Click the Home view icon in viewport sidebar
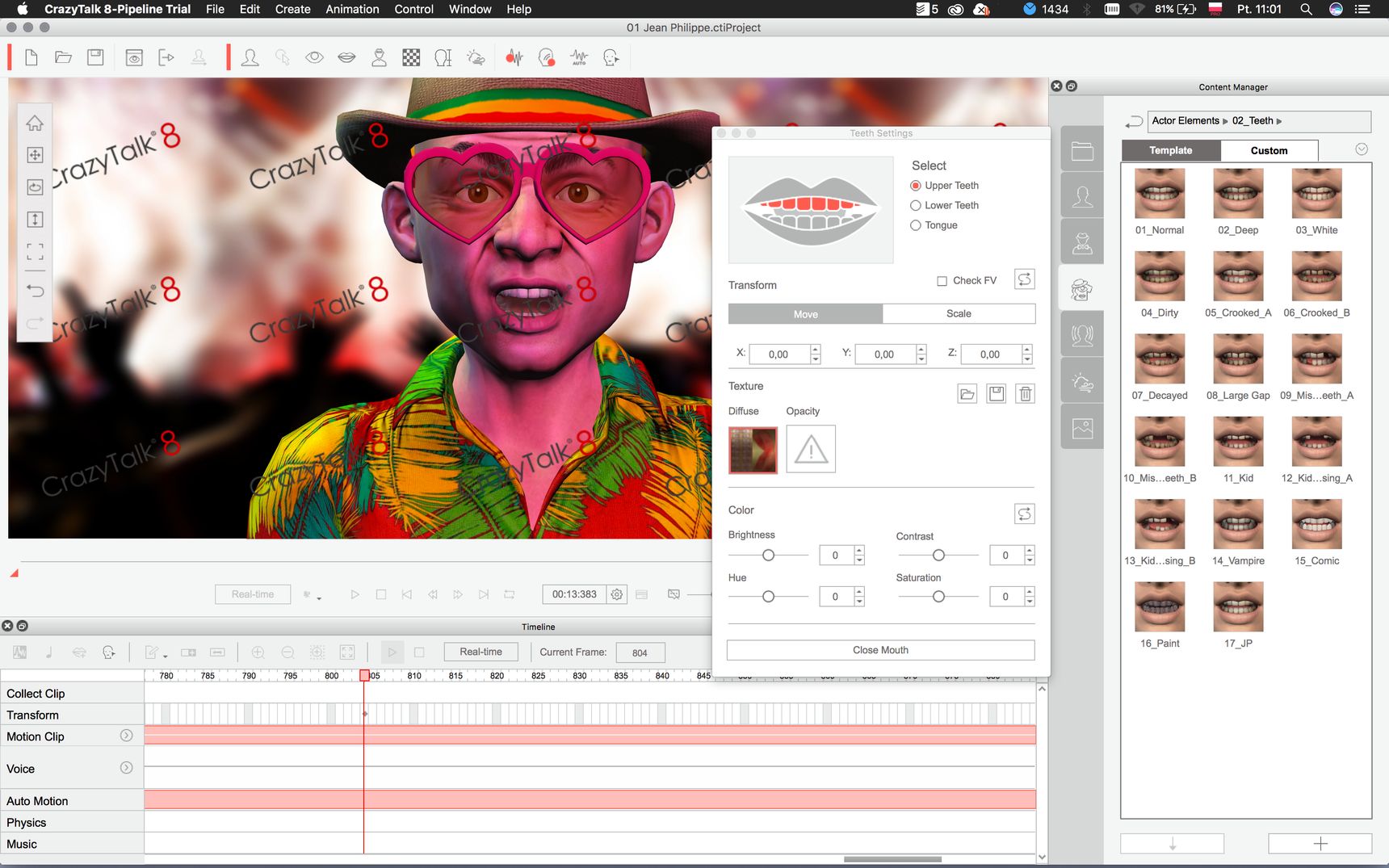 [x=35, y=123]
